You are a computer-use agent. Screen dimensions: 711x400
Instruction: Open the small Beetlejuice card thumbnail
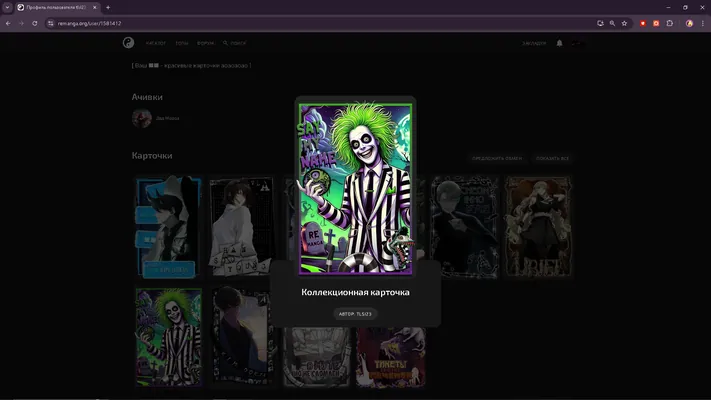coord(169,337)
